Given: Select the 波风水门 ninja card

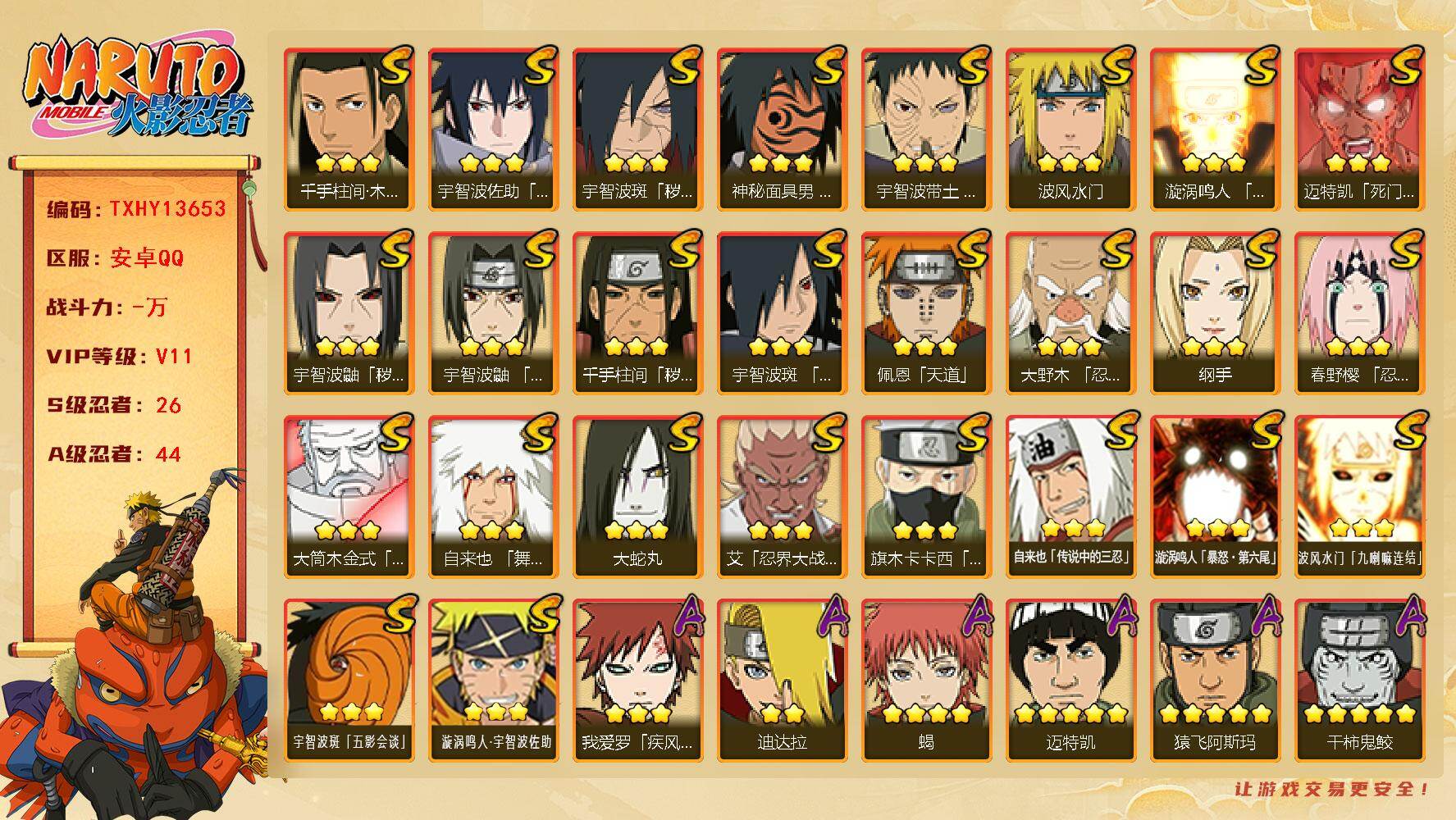Looking at the screenshot, I should click(1070, 130).
